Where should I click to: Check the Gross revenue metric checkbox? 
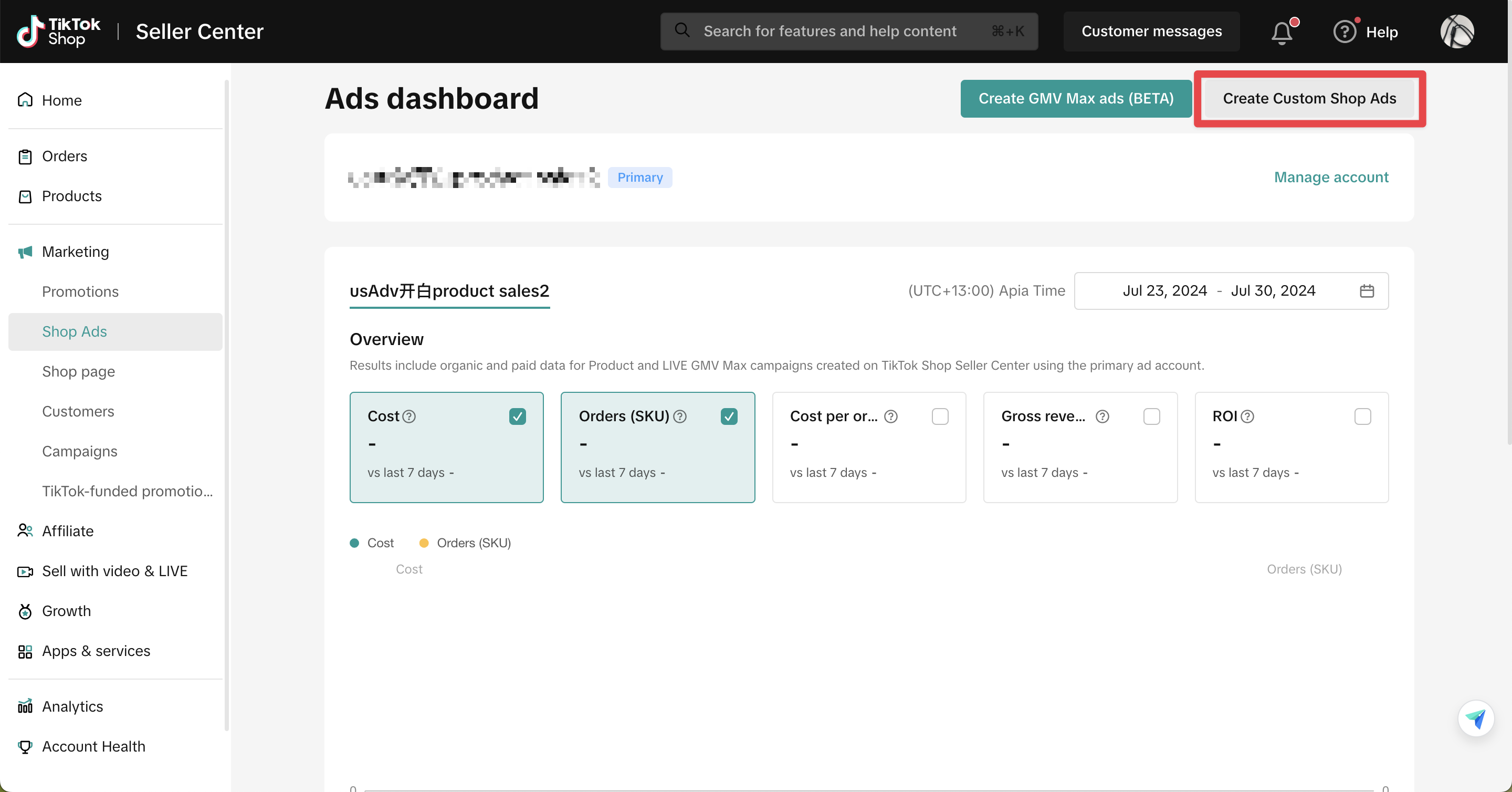coord(1151,416)
